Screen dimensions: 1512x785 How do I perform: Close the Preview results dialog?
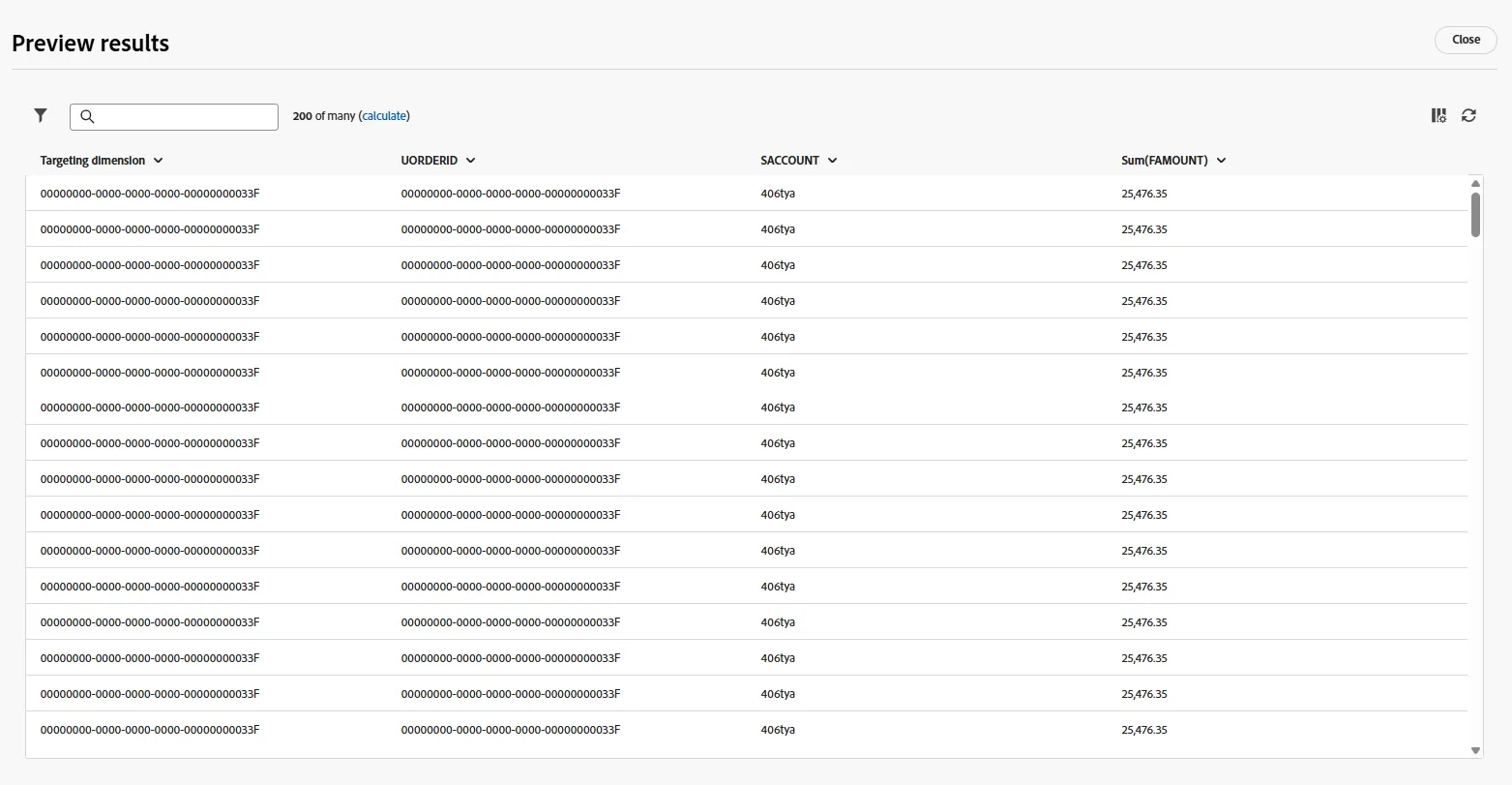point(1466,40)
